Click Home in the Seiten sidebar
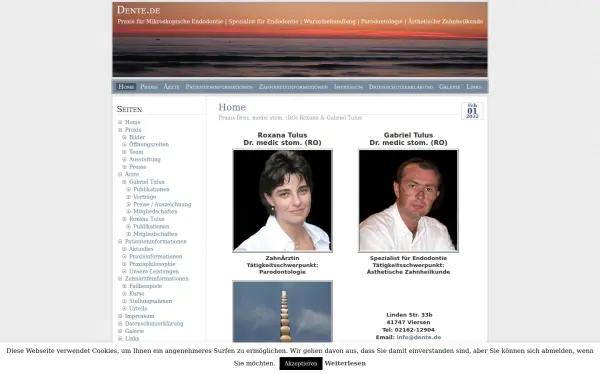600x375 pixels. pos(133,122)
